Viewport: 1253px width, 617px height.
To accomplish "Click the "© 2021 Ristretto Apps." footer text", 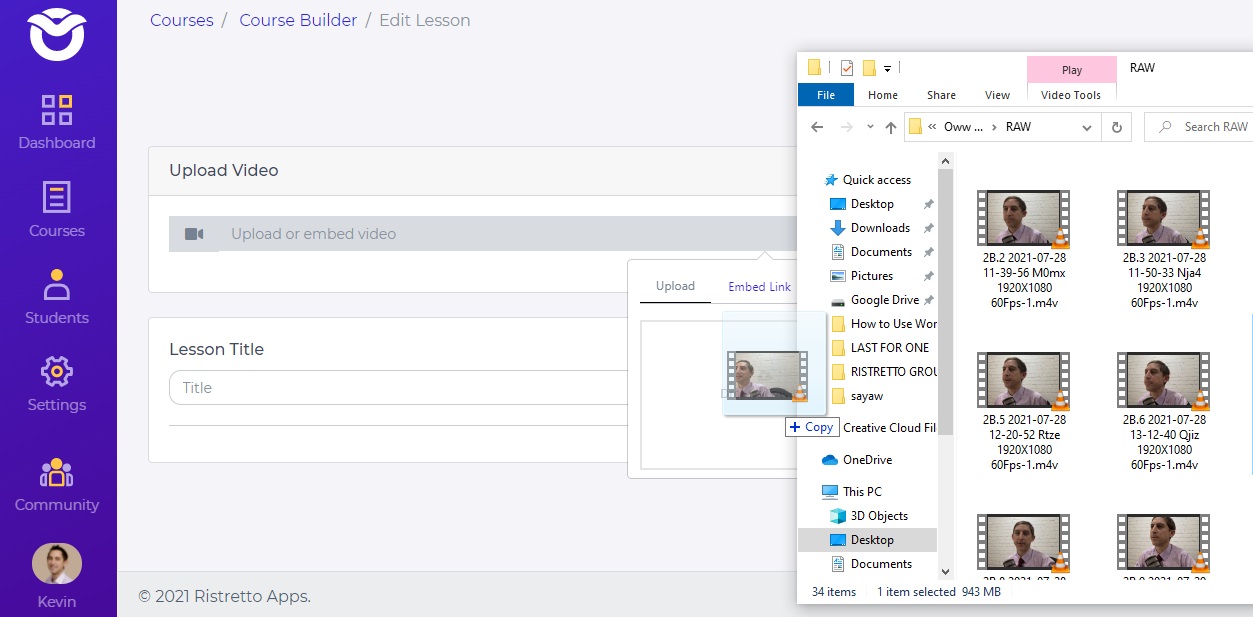I will point(225,597).
